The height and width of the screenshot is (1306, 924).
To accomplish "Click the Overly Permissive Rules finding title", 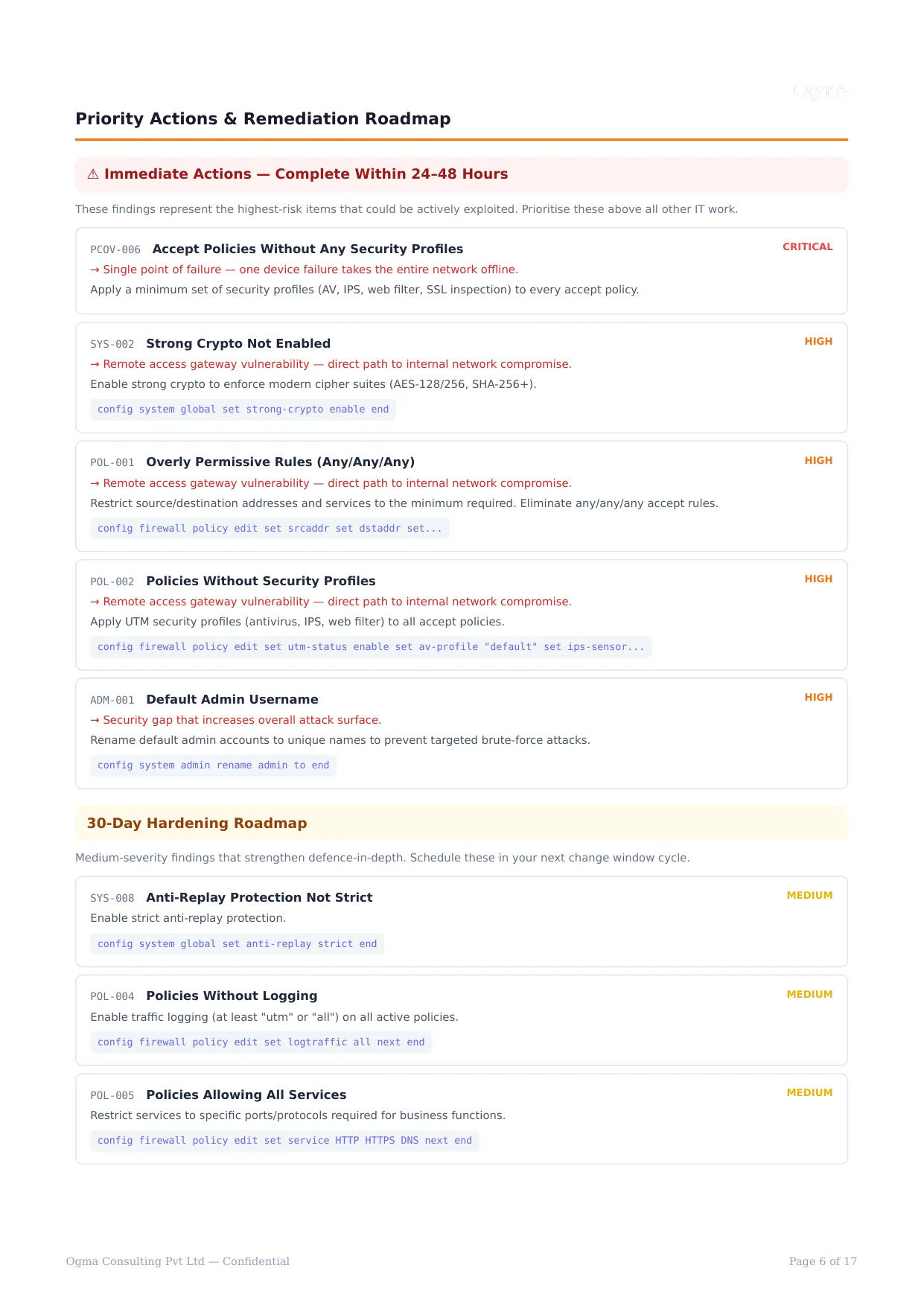I will point(280,462).
